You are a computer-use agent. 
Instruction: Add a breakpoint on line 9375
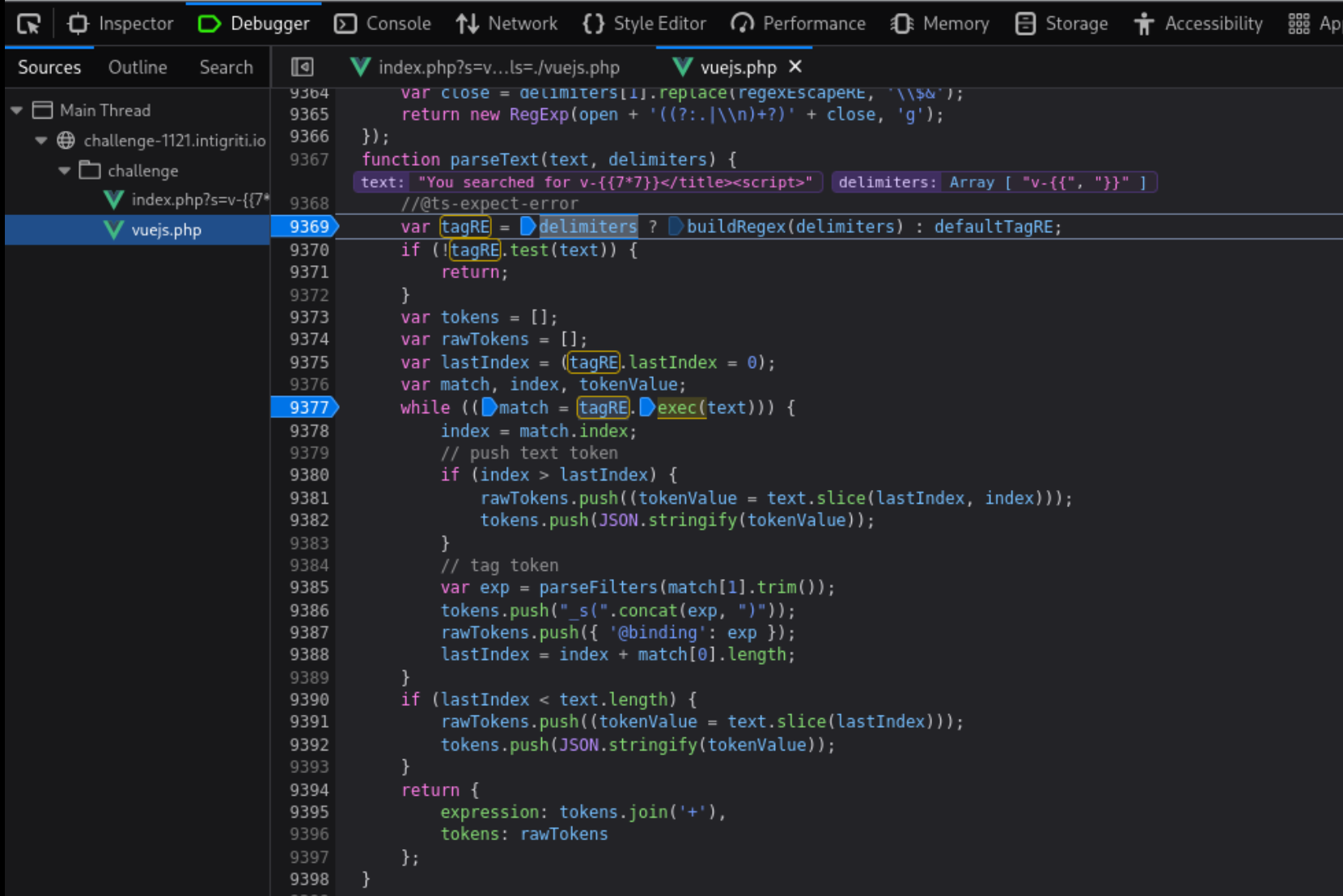click(x=309, y=362)
